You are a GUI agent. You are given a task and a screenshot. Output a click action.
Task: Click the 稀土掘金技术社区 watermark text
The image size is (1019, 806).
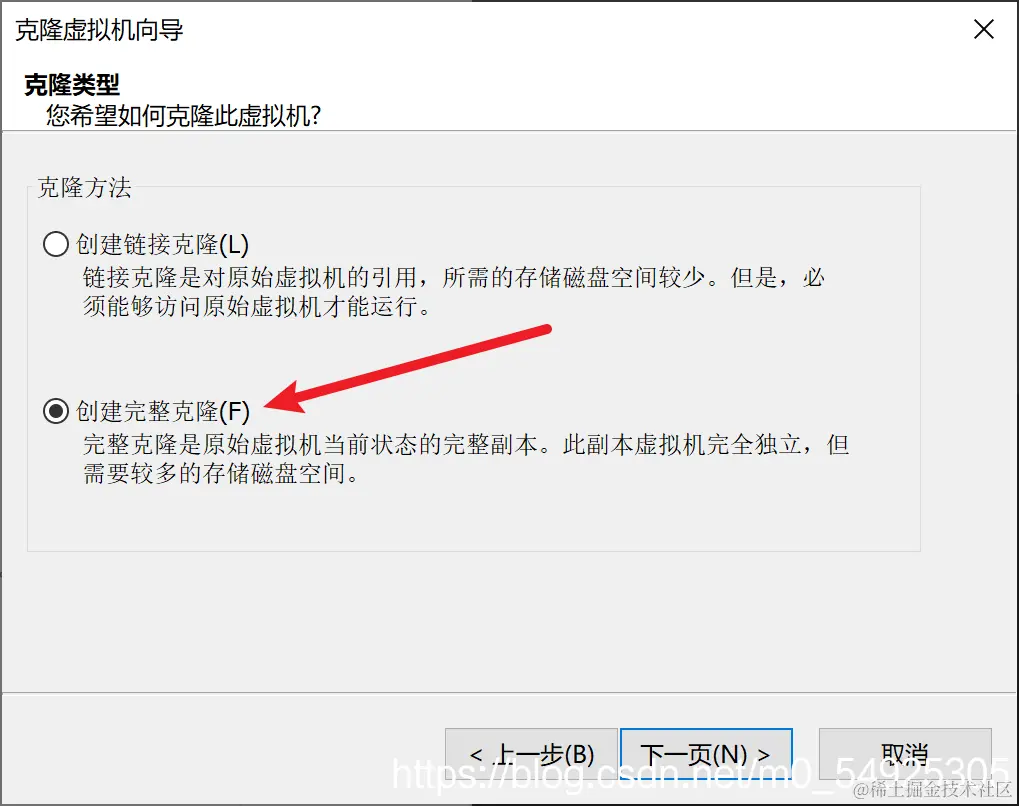pos(933,789)
